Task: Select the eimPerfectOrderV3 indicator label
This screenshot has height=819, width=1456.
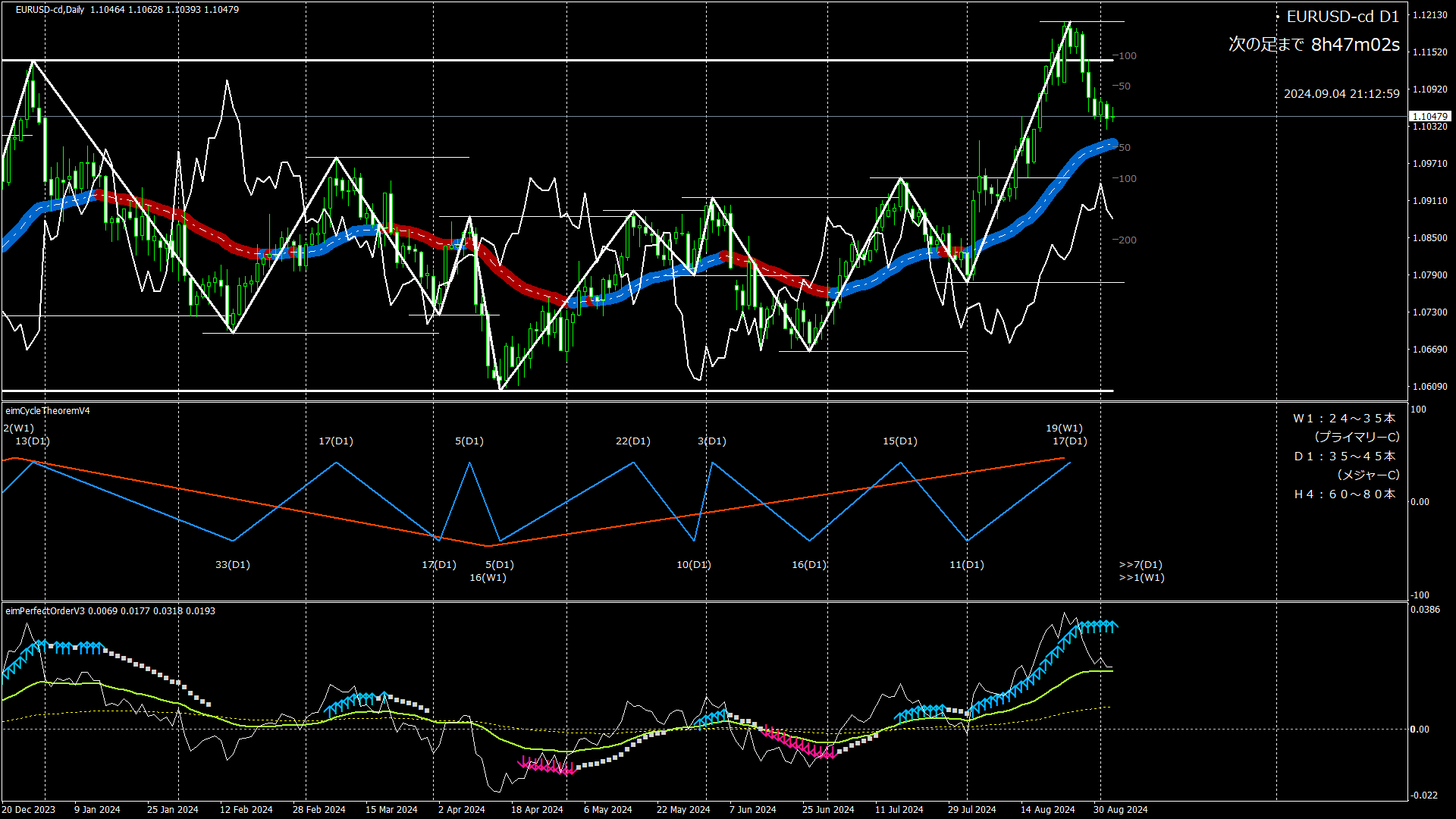Action: point(45,611)
